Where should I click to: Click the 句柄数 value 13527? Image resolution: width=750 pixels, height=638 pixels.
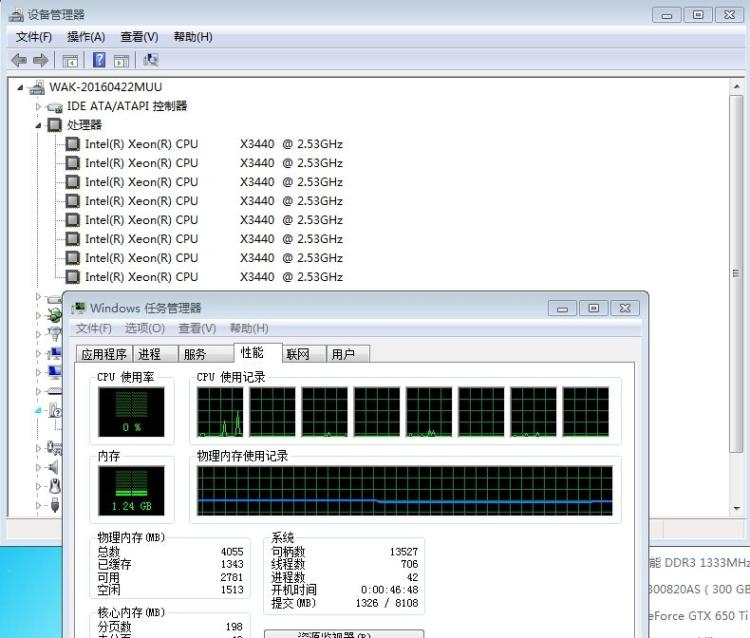404,552
